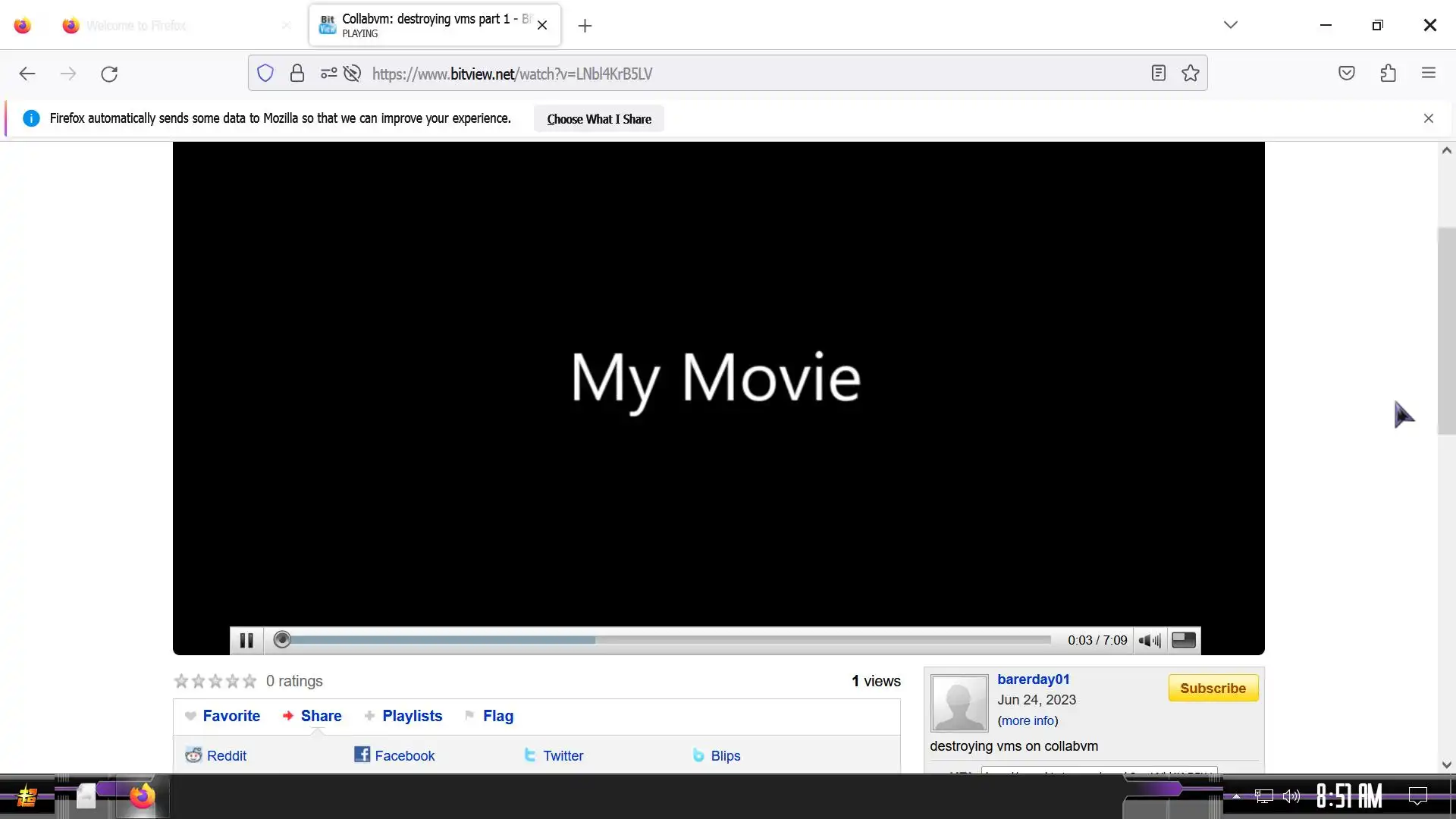
Task: Open the Playlists tab
Action: (x=412, y=716)
